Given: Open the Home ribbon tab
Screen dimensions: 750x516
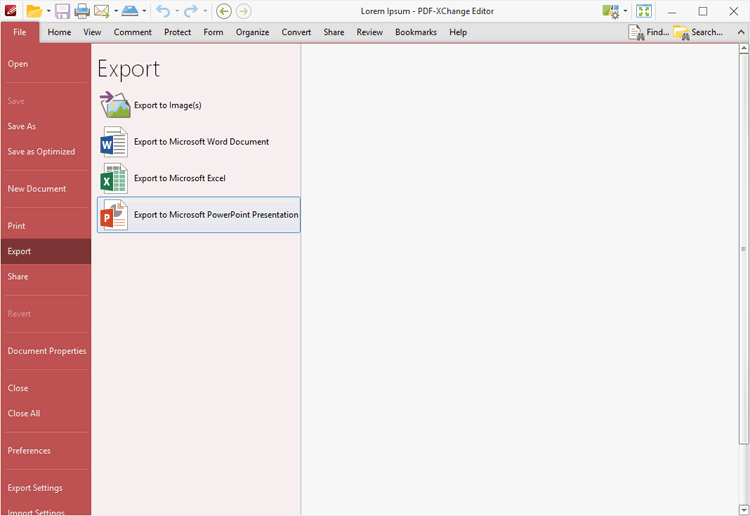Looking at the screenshot, I should 59,32.
